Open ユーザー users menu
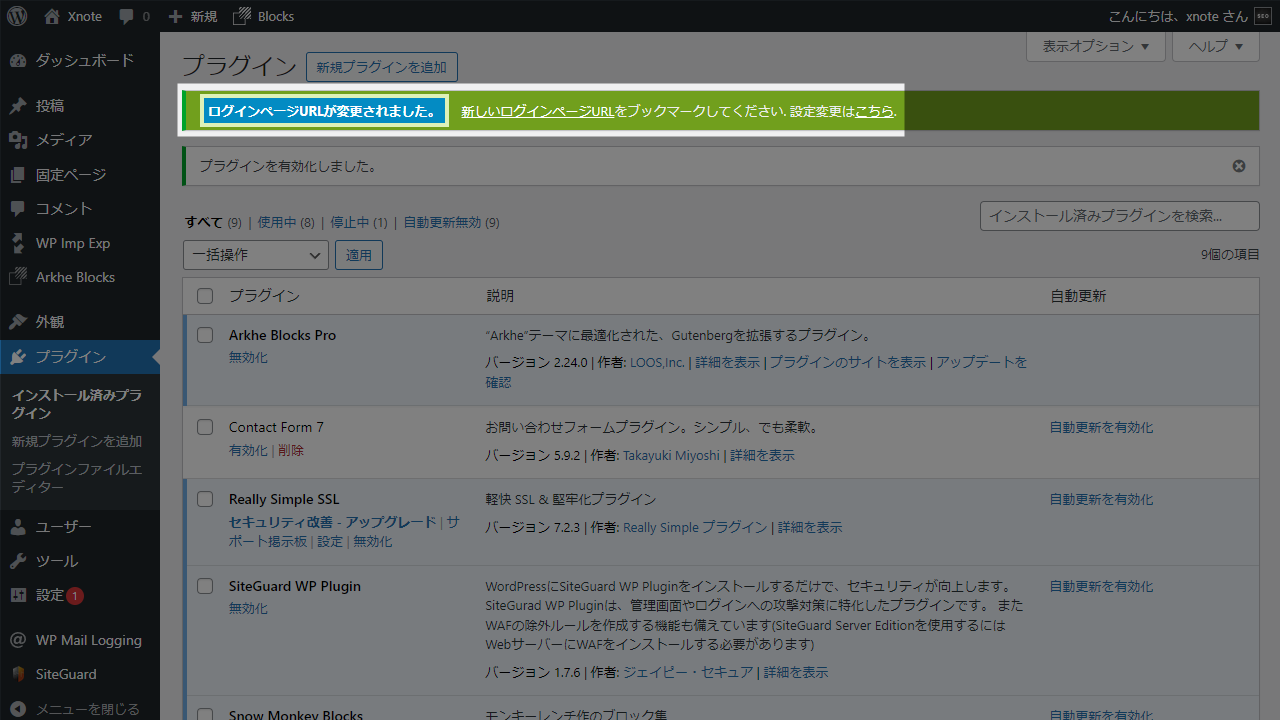The height and width of the screenshot is (720, 1280). [80, 527]
